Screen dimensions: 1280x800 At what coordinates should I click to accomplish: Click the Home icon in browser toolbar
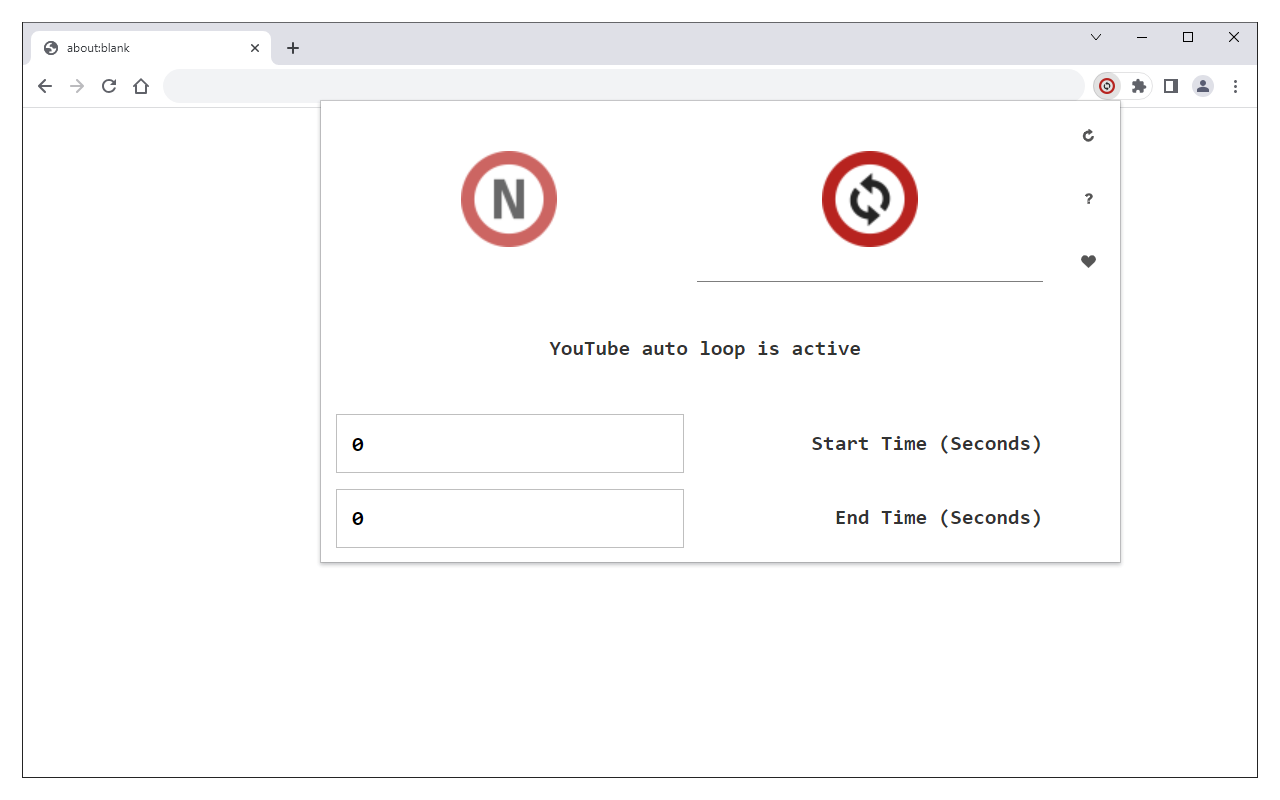pos(141,86)
